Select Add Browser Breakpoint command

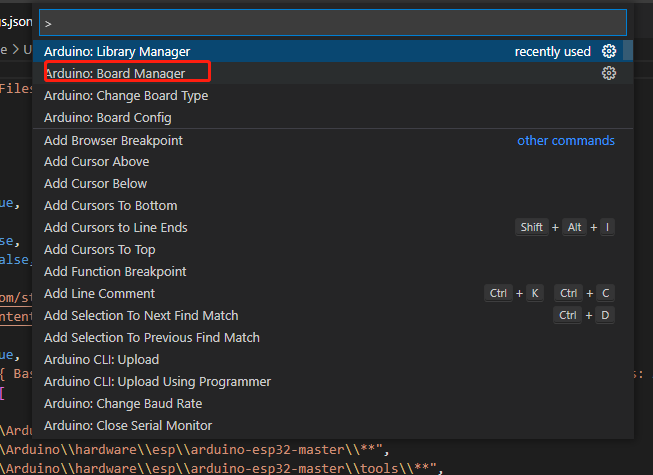(113, 140)
